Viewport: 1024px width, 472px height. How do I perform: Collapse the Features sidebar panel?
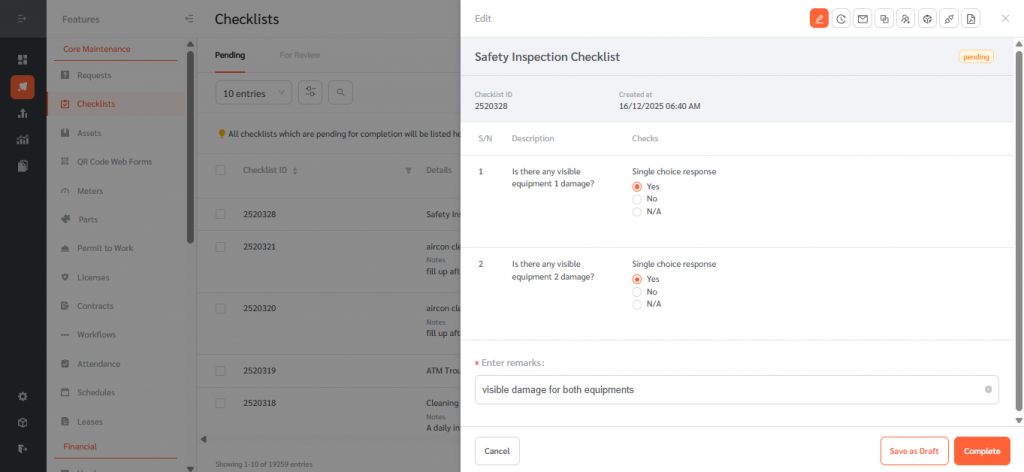pos(189,19)
